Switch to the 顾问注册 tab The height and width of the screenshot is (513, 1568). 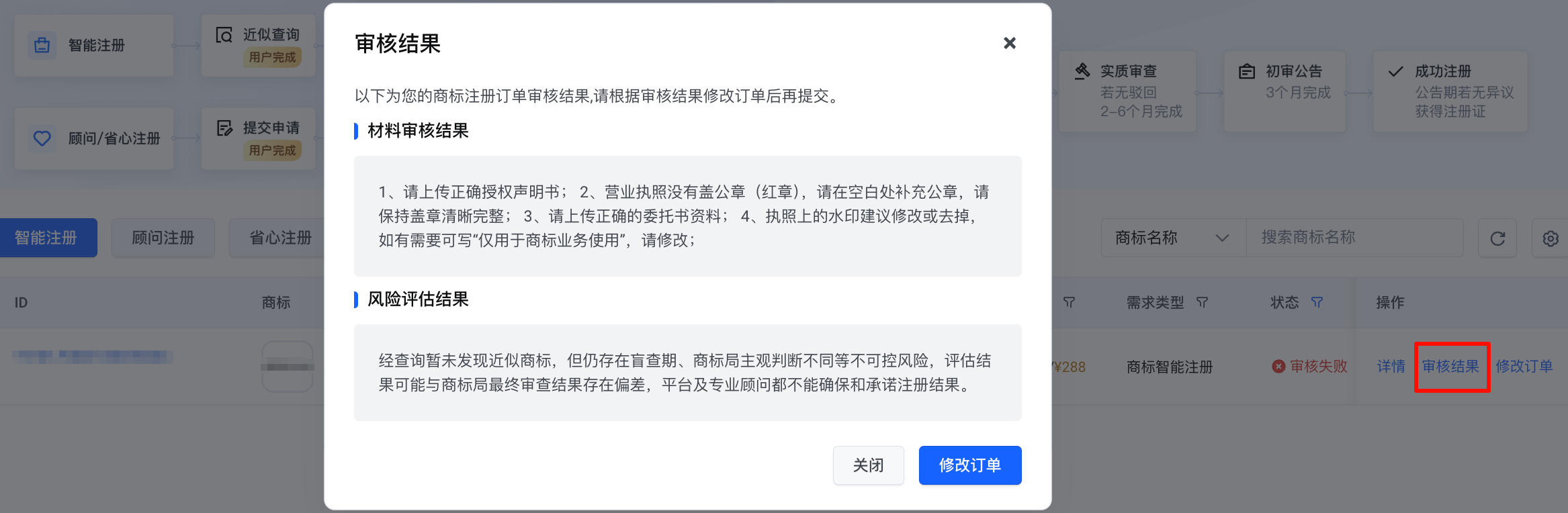coord(163,238)
